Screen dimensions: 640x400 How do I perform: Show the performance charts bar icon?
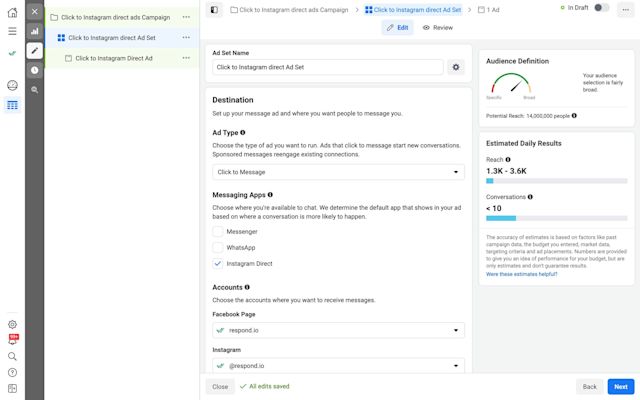(x=35, y=31)
